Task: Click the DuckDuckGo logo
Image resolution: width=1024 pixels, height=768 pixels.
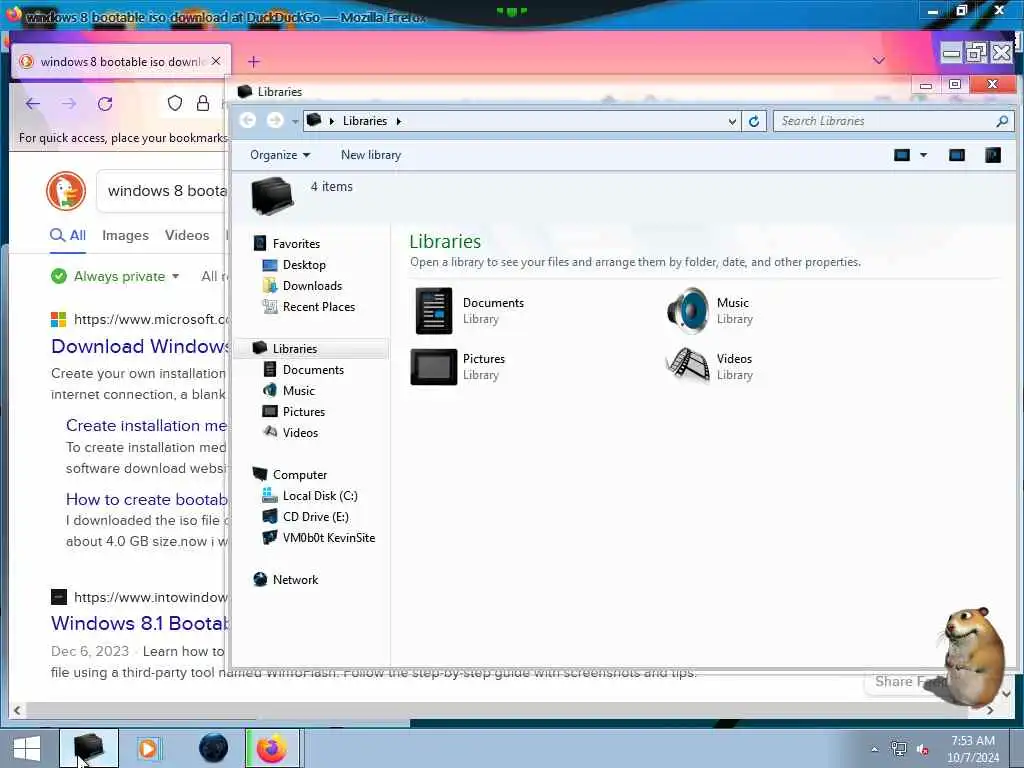Action: coord(66,191)
